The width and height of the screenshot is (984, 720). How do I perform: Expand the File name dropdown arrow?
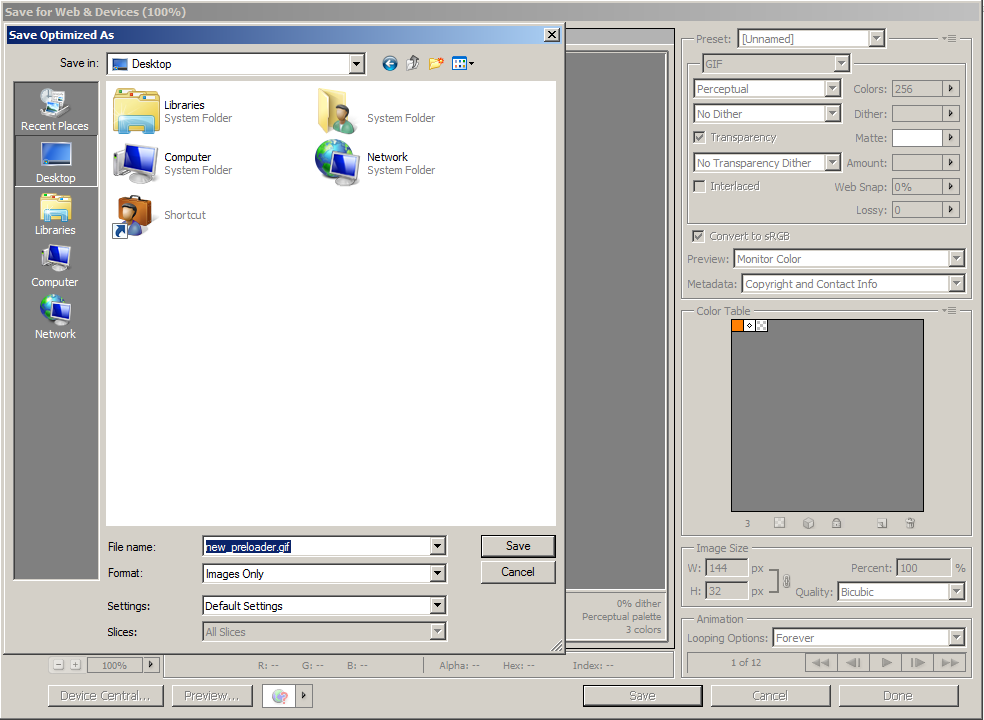[438, 546]
